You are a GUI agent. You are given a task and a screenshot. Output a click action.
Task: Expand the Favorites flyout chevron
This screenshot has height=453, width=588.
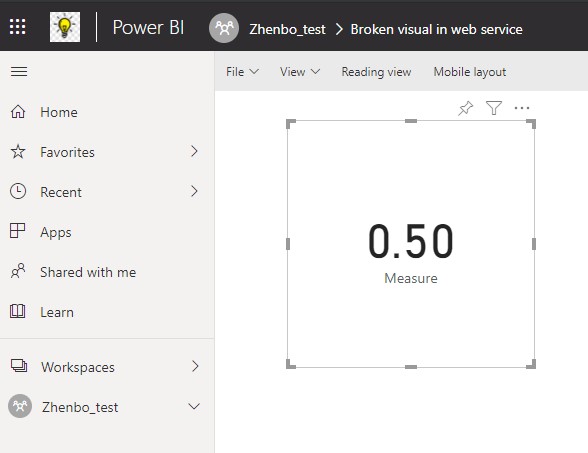[194, 151]
